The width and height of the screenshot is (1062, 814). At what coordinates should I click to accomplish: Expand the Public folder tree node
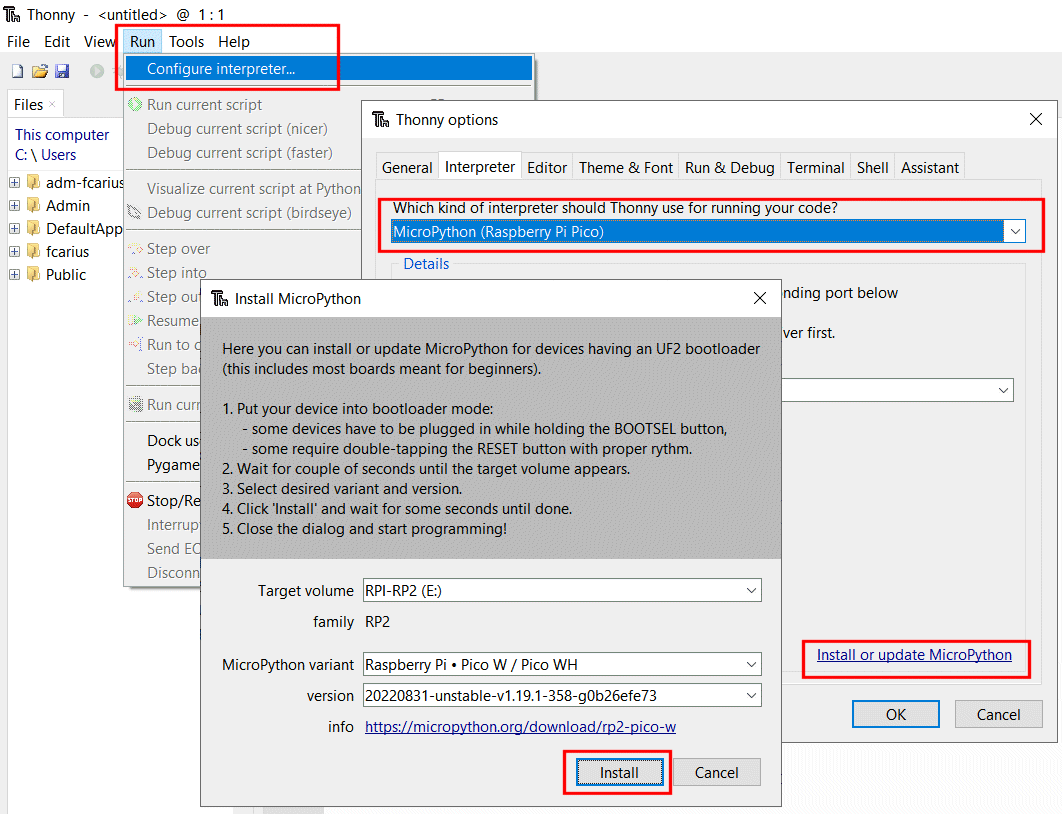tap(14, 275)
